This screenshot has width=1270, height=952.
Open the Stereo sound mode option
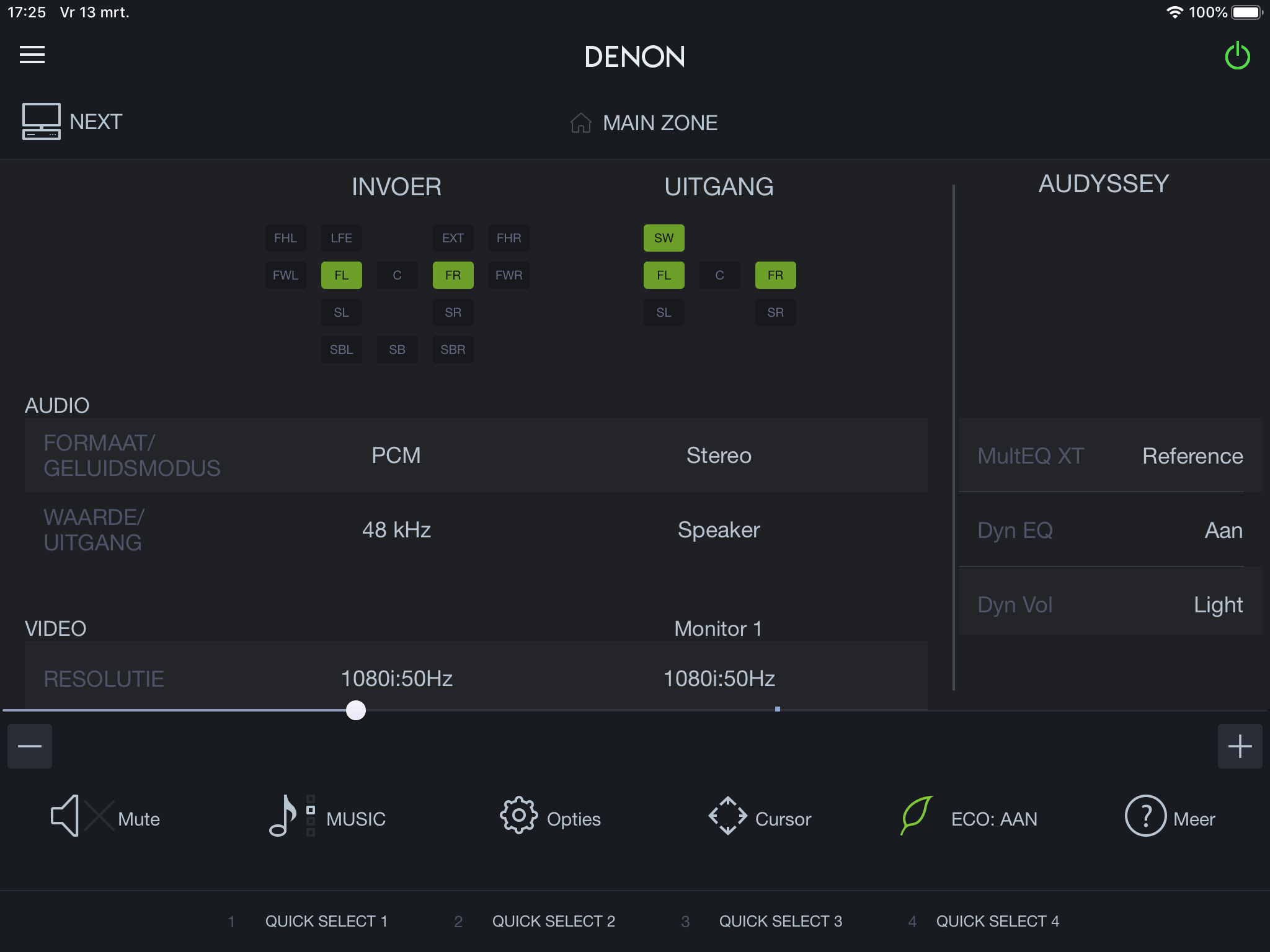719,456
